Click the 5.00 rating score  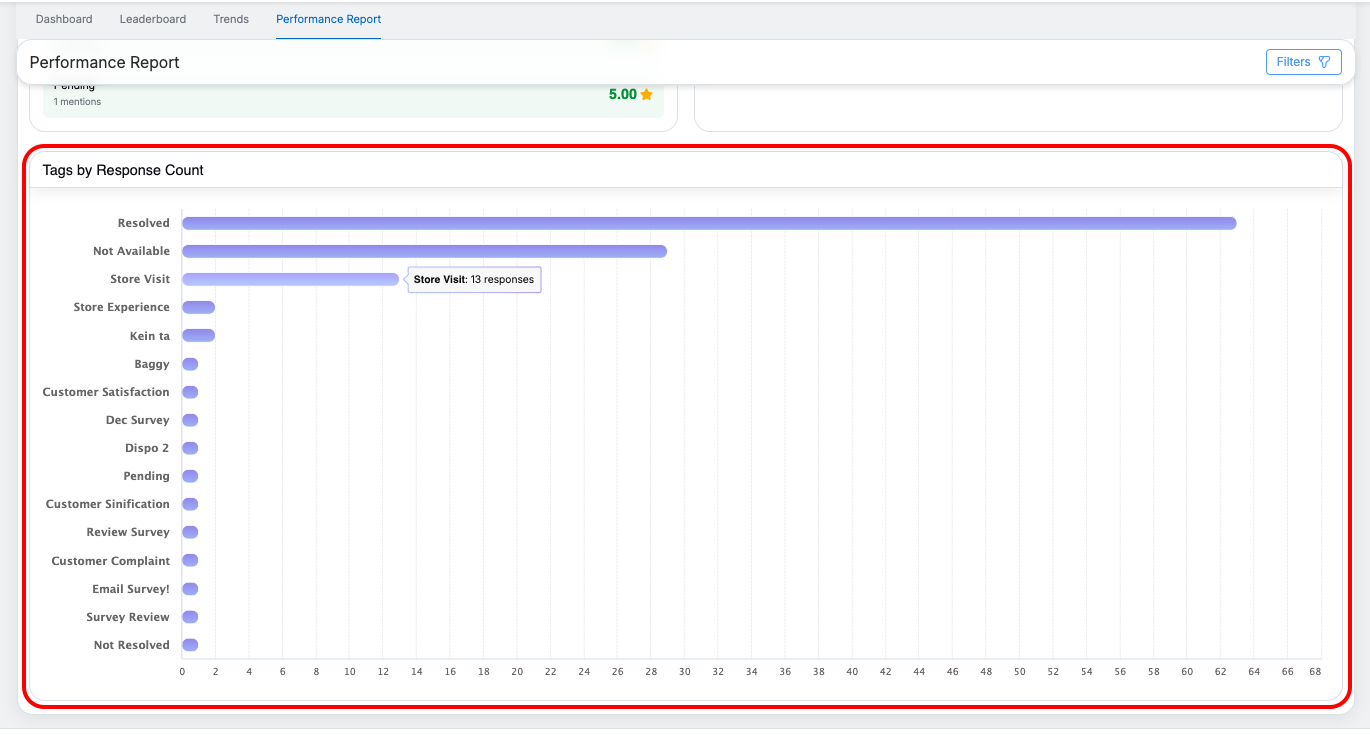point(622,95)
